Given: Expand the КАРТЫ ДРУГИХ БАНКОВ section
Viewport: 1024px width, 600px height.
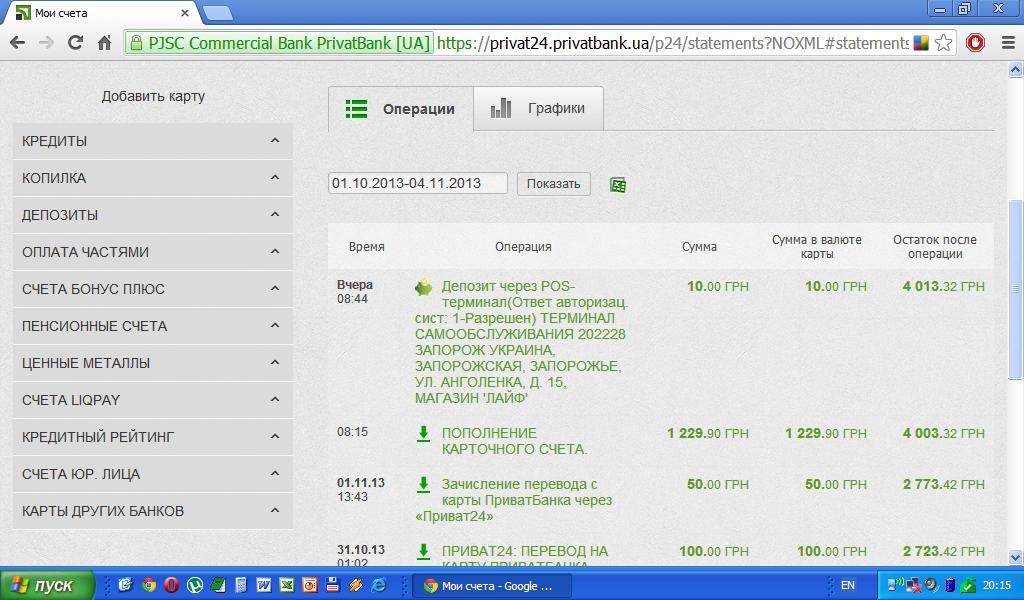Looking at the screenshot, I should [x=153, y=511].
